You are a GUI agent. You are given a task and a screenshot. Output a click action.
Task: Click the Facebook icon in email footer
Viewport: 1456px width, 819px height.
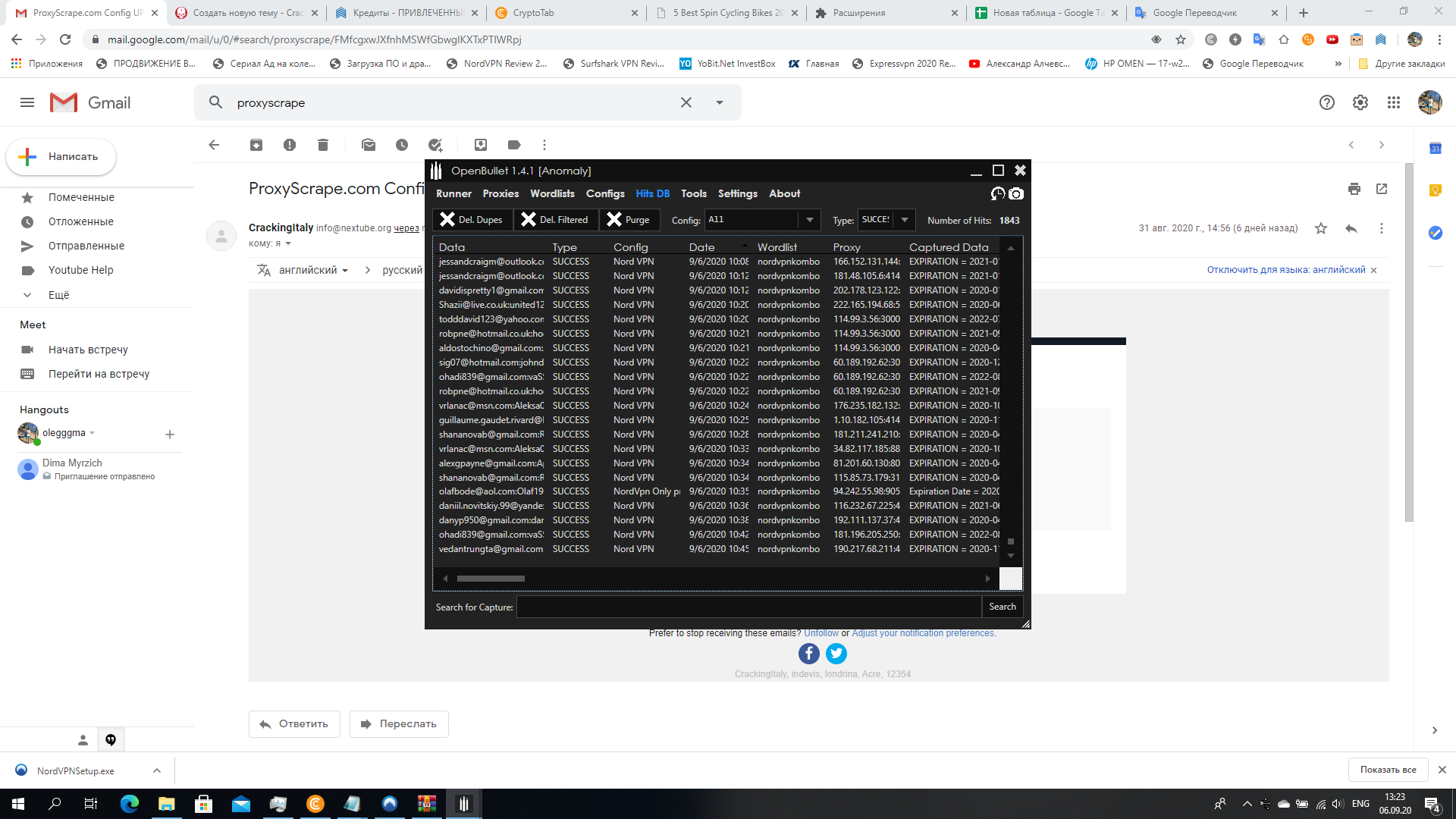point(808,654)
